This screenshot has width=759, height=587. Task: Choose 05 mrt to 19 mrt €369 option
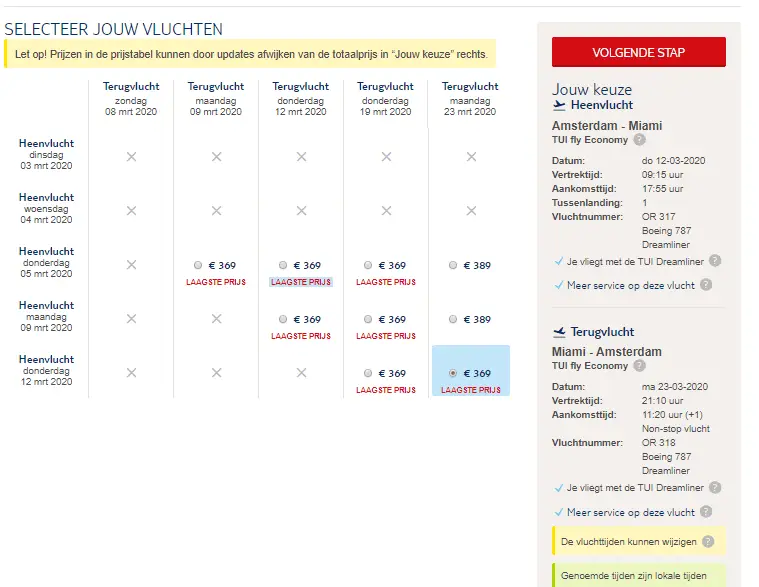pyautogui.click(x=368, y=265)
